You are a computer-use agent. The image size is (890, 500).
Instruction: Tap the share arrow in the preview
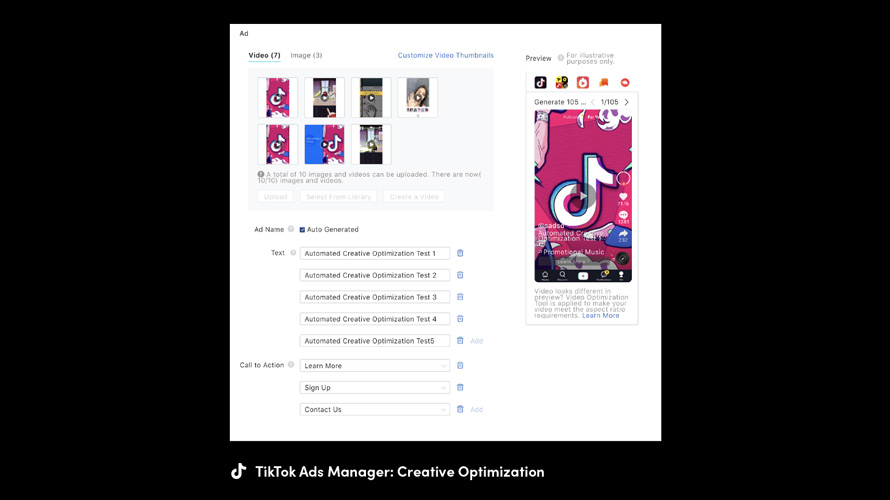623,233
